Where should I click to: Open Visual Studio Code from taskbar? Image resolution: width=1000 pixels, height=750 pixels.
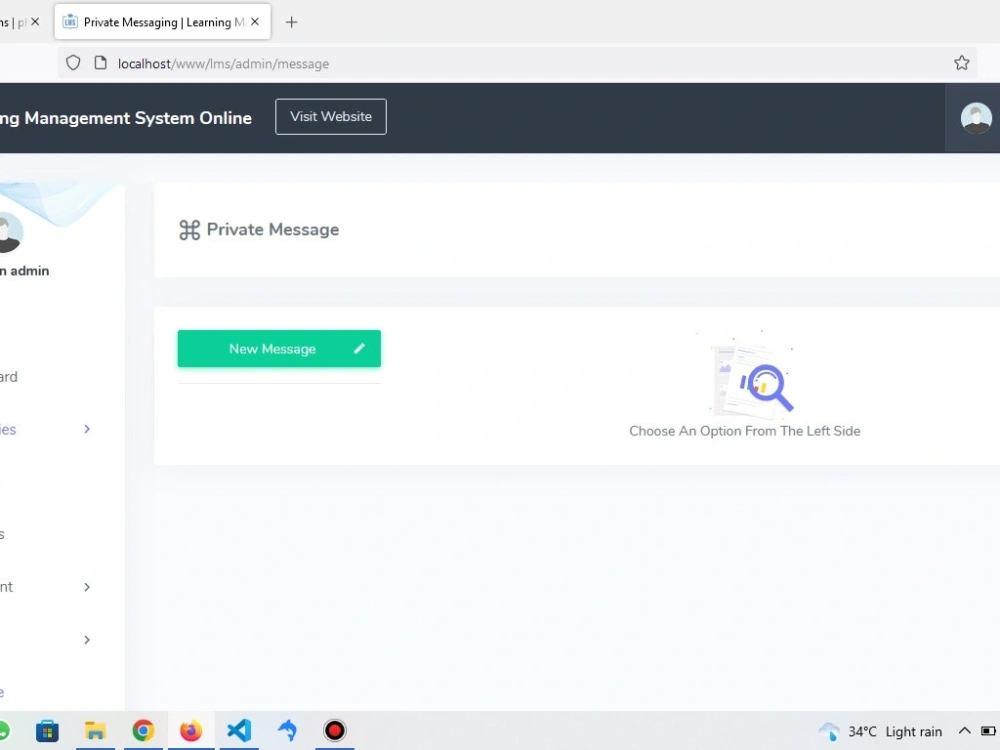pyautogui.click(x=239, y=731)
